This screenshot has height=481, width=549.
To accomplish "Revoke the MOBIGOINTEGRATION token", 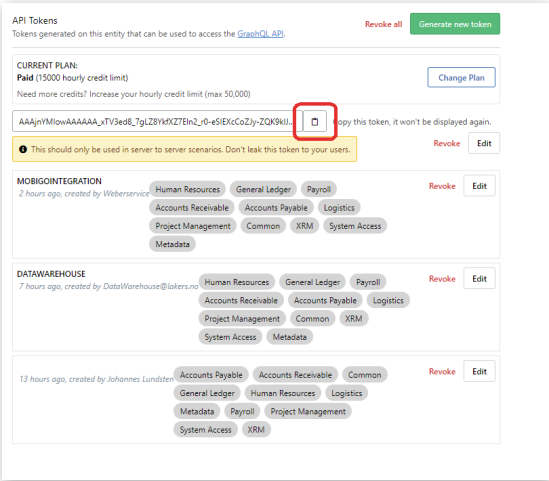I will [442, 186].
